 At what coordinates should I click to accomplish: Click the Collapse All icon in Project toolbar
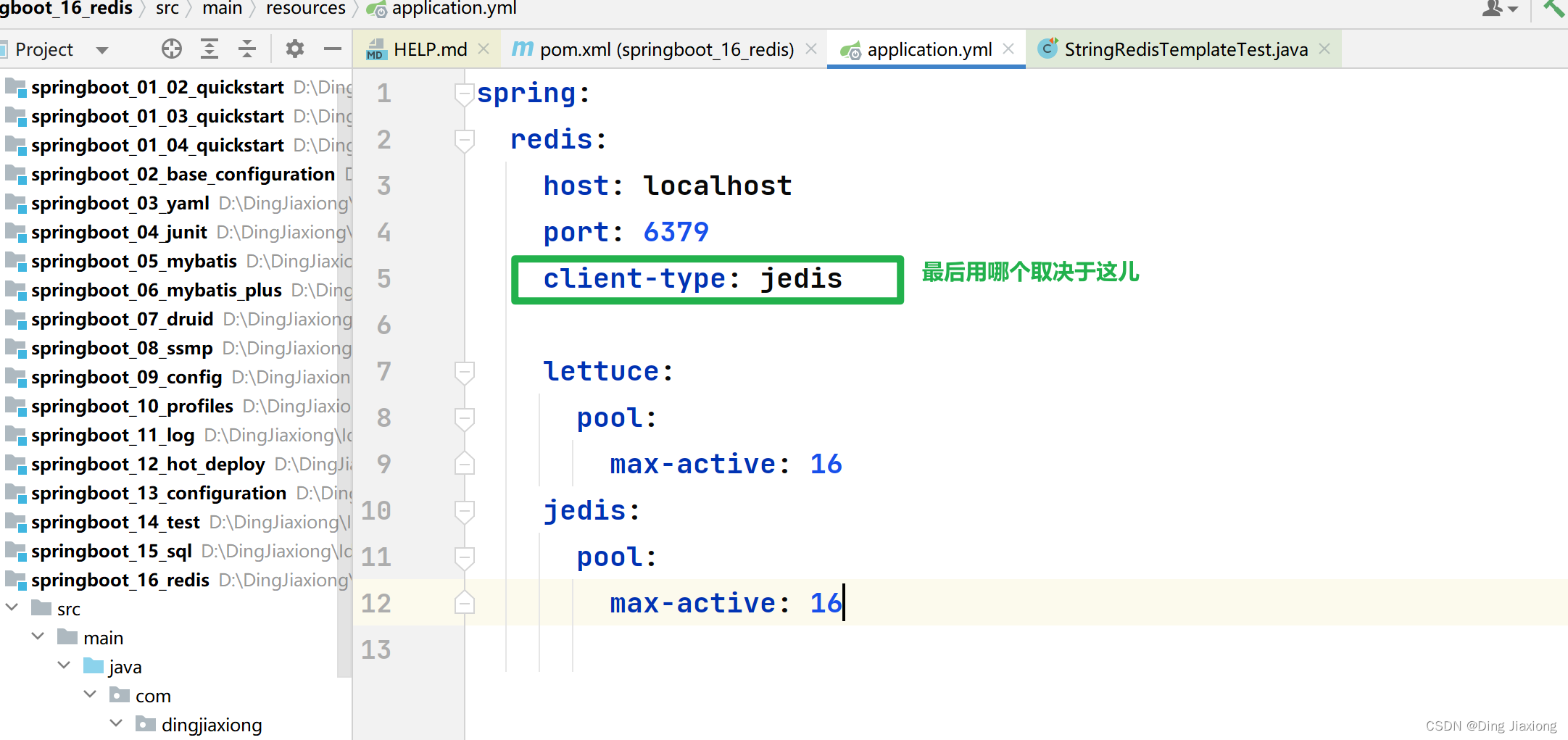click(247, 49)
